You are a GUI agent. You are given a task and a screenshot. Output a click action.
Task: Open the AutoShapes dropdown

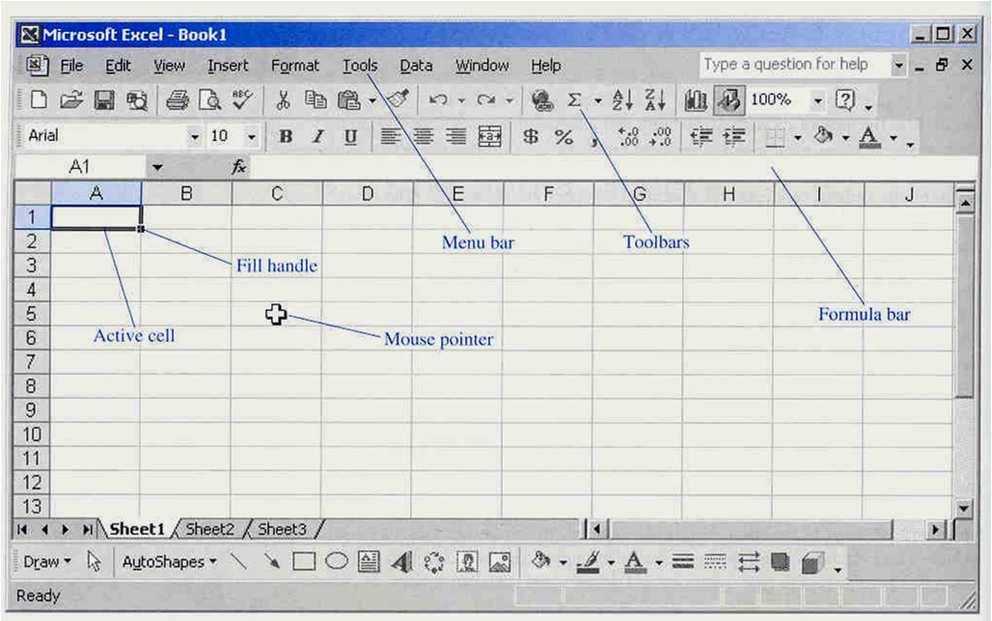[x=169, y=562]
